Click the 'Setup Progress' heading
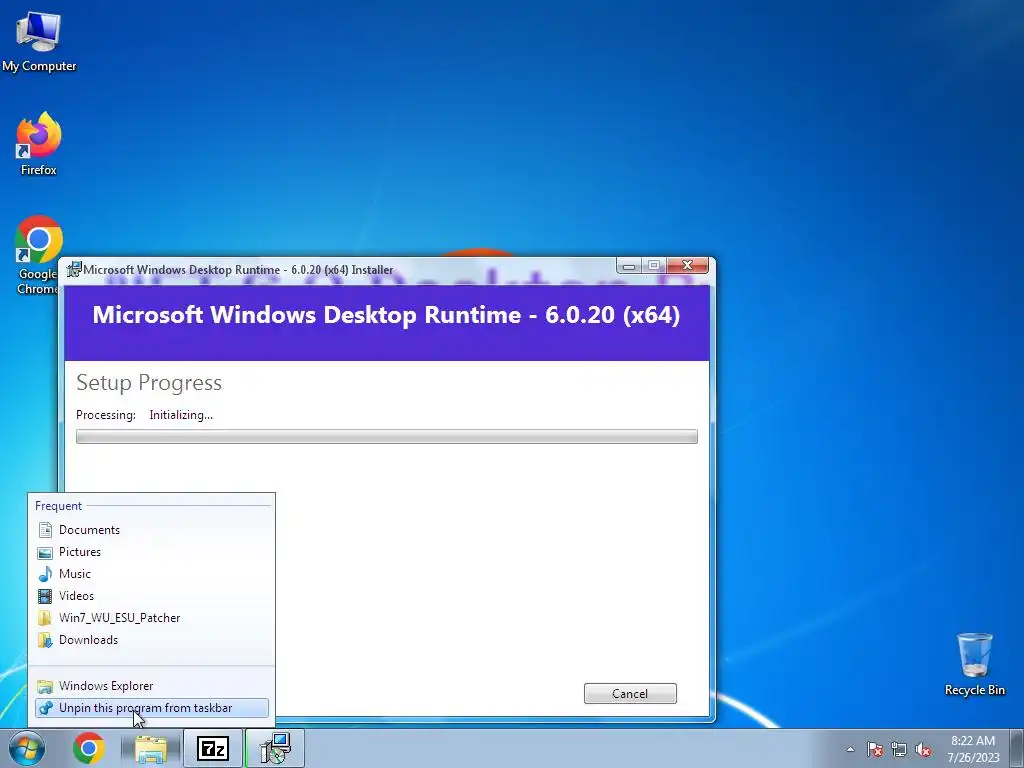The height and width of the screenshot is (768, 1024). (149, 383)
